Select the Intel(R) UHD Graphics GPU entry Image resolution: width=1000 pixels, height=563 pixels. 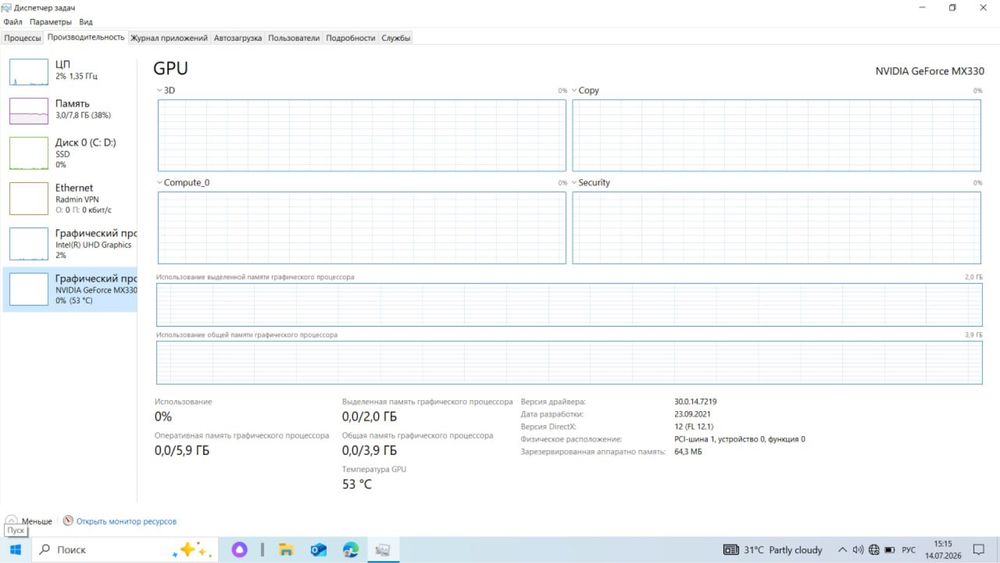(x=70, y=244)
